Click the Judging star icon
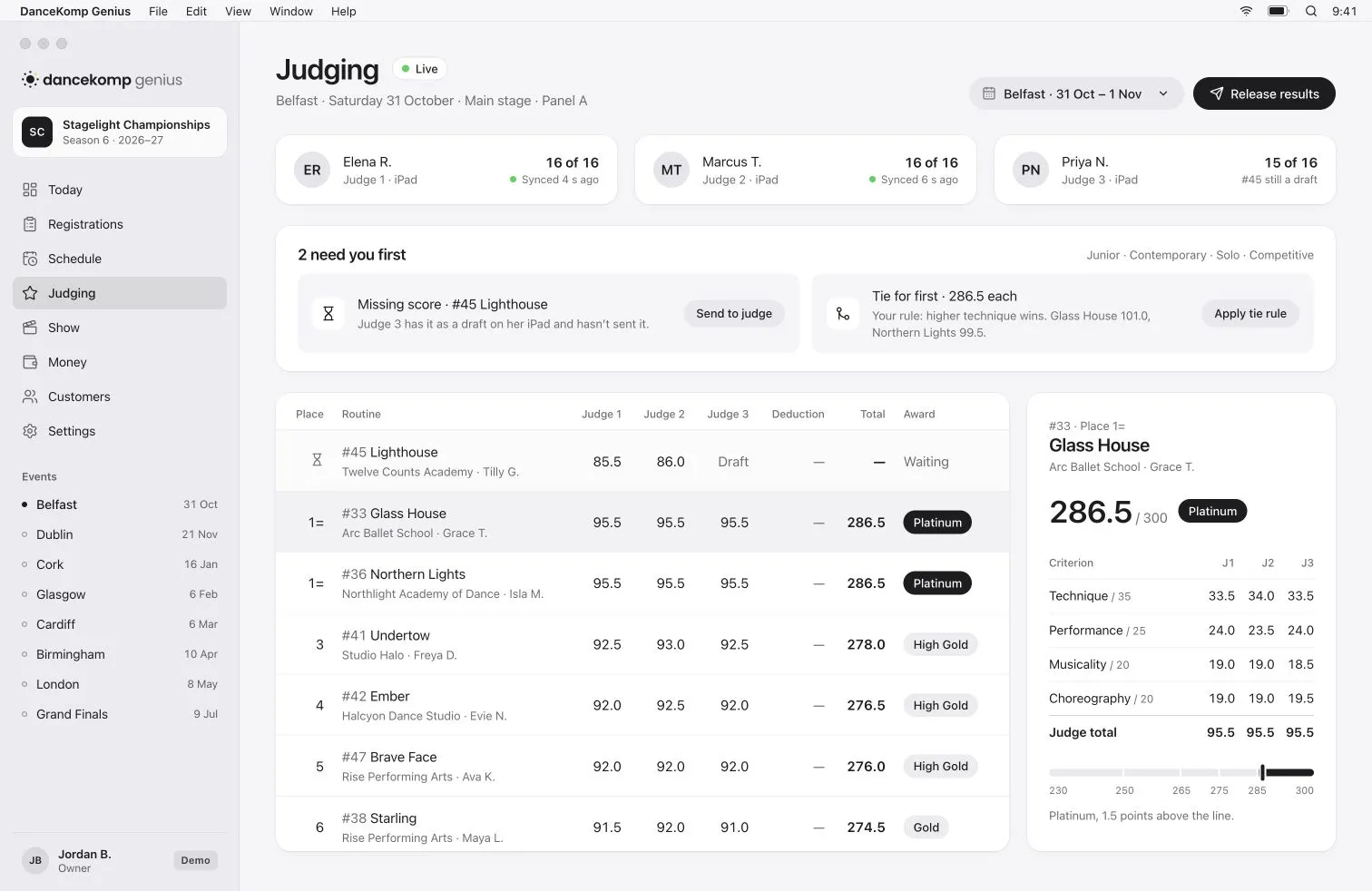The width and height of the screenshot is (1372, 891). [x=30, y=293]
